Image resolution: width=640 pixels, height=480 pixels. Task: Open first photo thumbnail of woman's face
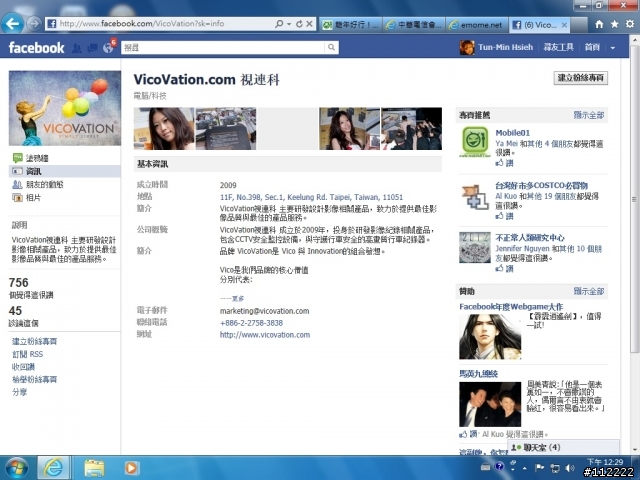pos(164,129)
